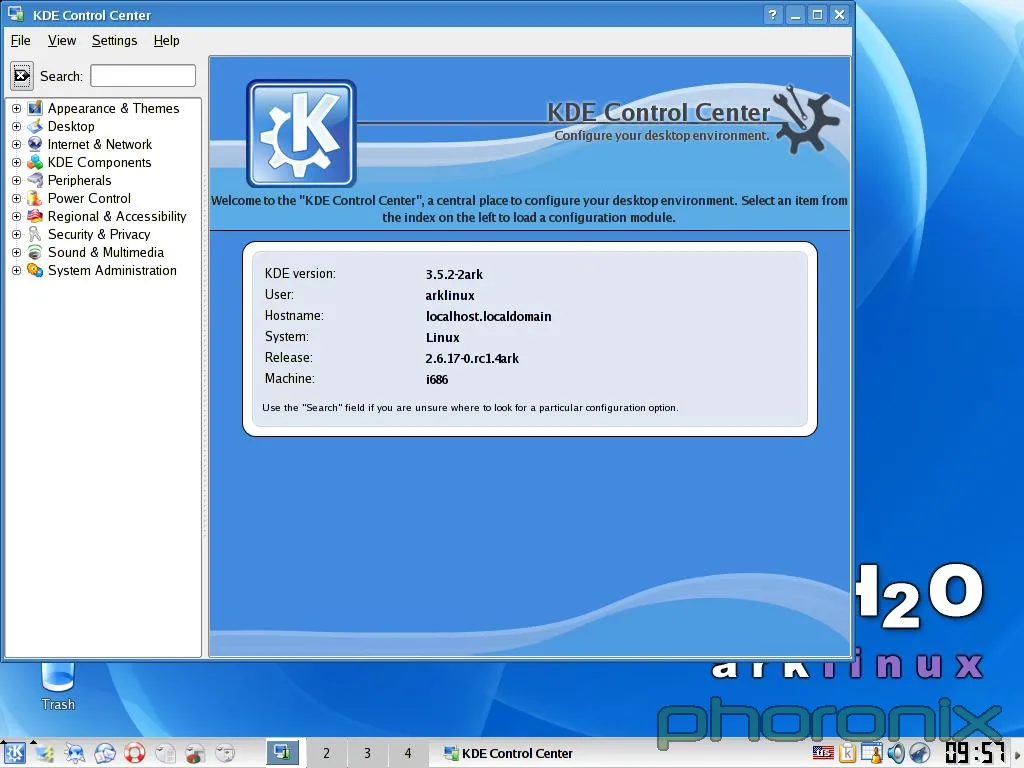
Task: Focus the Search input field
Action: [x=143, y=76]
